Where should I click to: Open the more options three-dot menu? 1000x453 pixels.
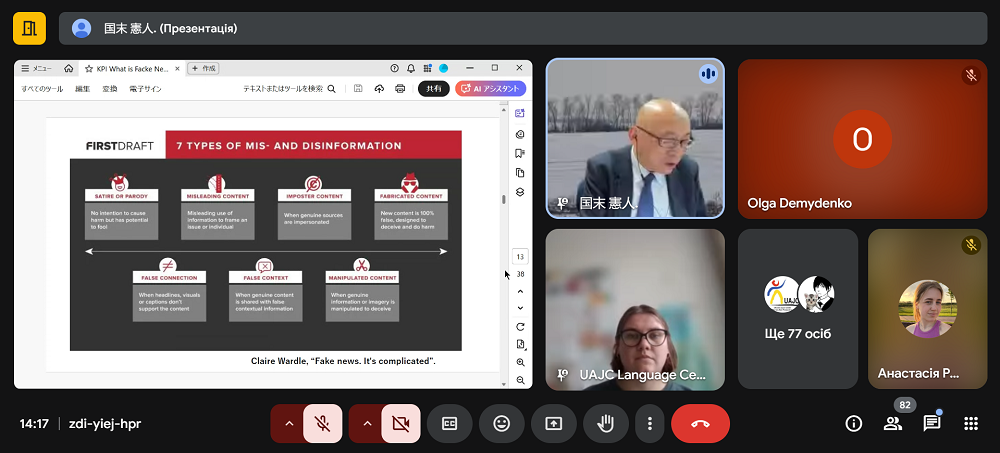[x=650, y=423]
